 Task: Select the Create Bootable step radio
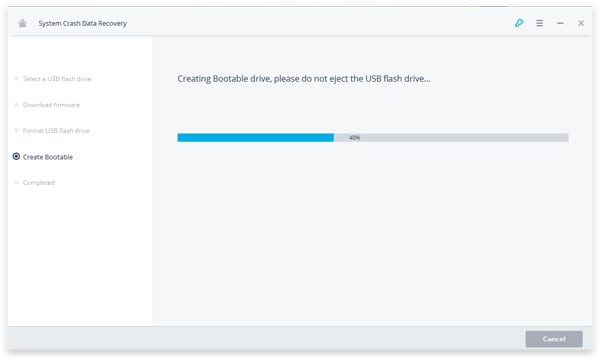pos(16,156)
